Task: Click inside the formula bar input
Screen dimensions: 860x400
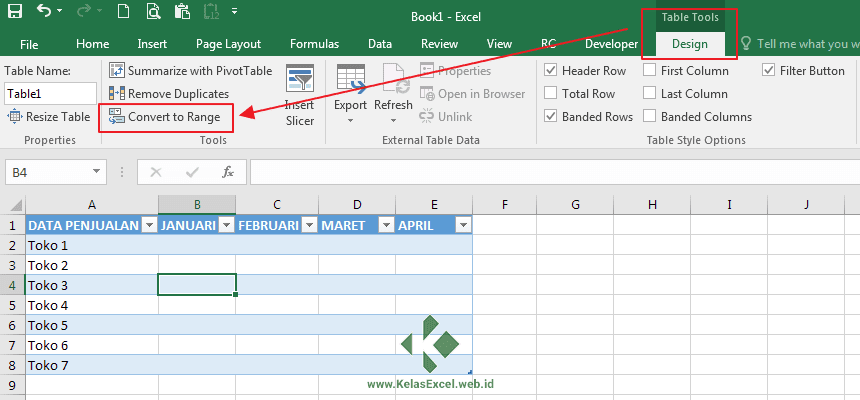Action: pos(555,172)
